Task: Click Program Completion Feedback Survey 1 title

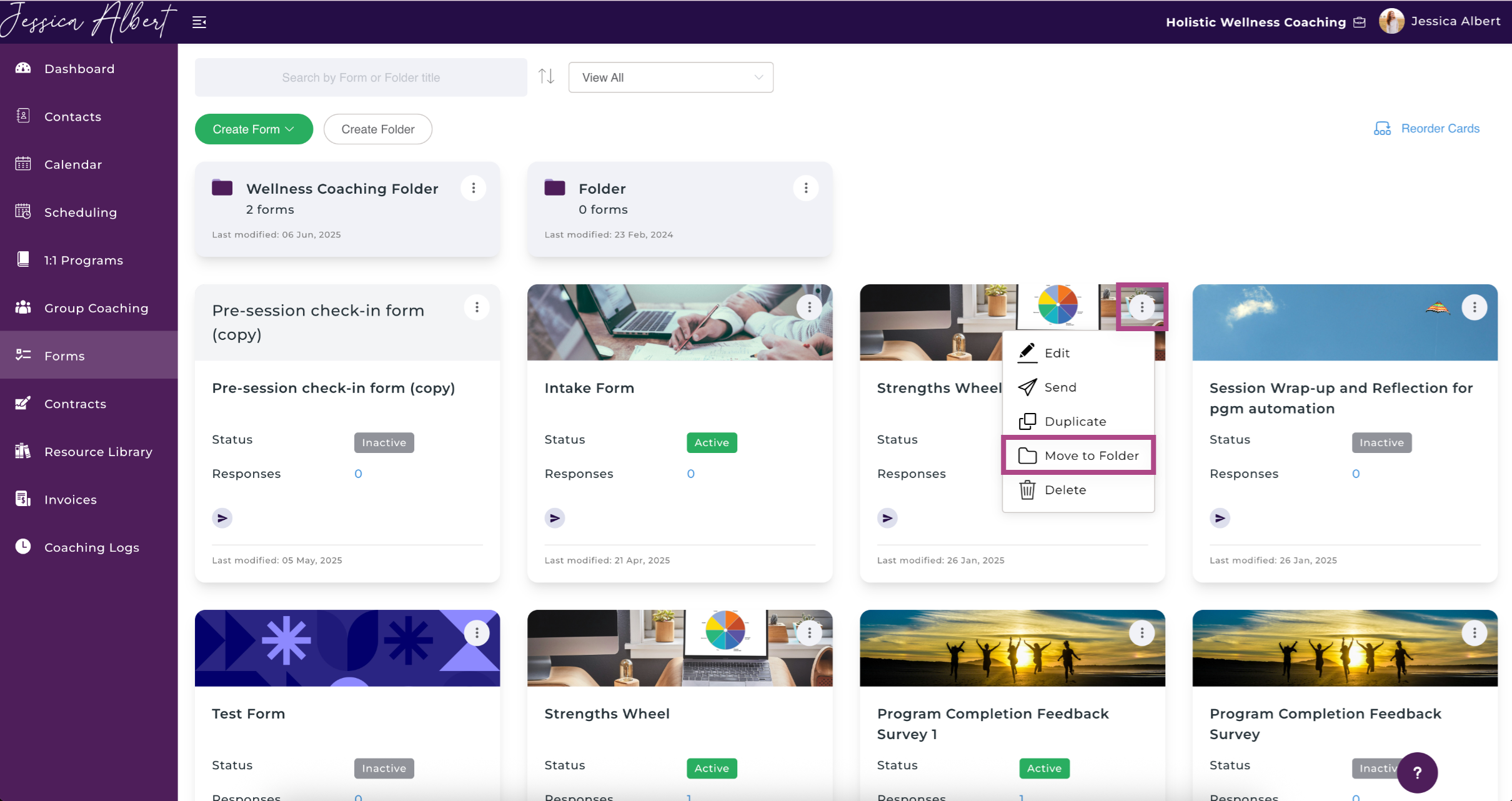Action: [993, 724]
